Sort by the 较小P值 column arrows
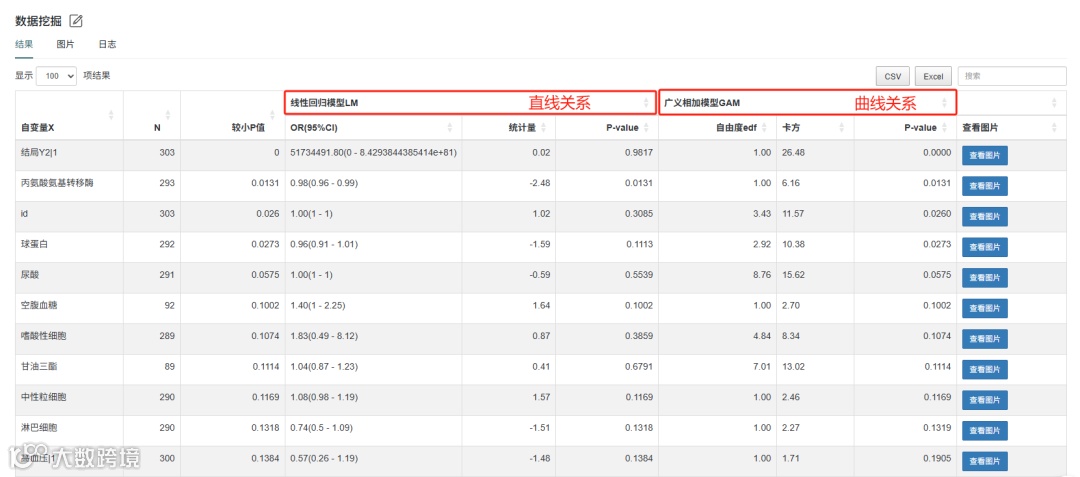The width and height of the screenshot is (1080, 477). pyautogui.click(x=272, y=116)
